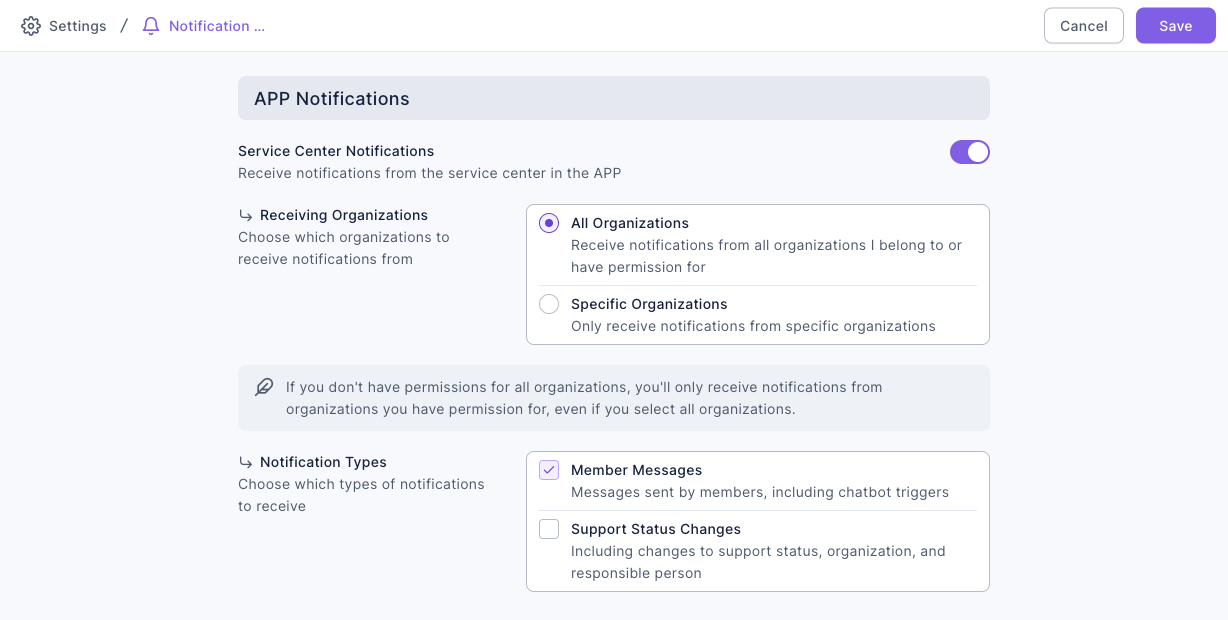Click the APP Notifications section header
1228x620 pixels.
click(x=614, y=98)
